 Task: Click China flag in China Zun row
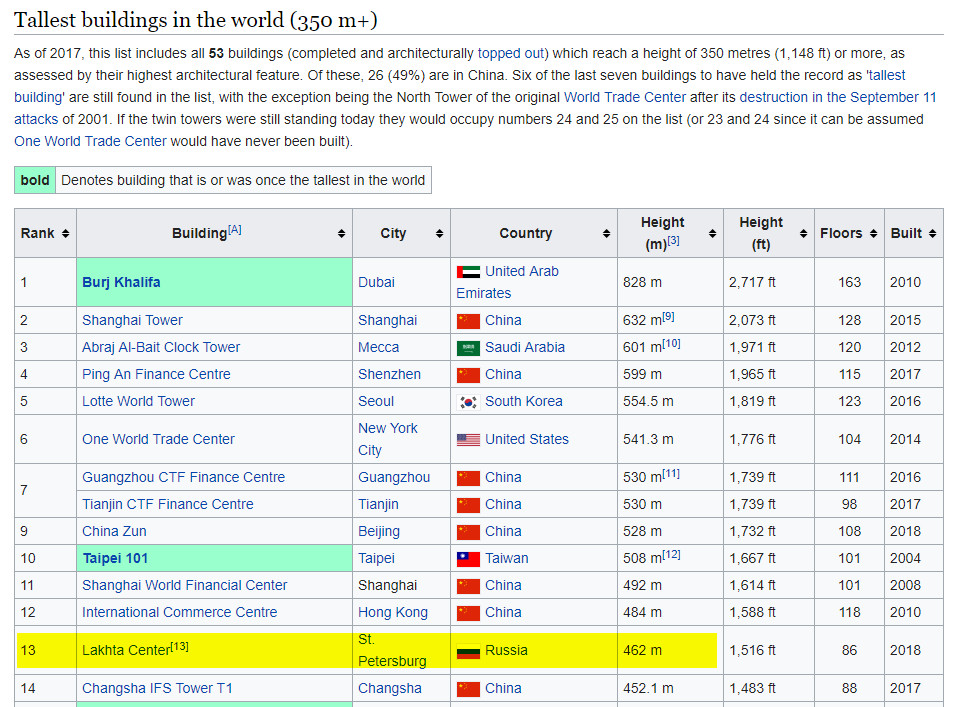point(468,532)
